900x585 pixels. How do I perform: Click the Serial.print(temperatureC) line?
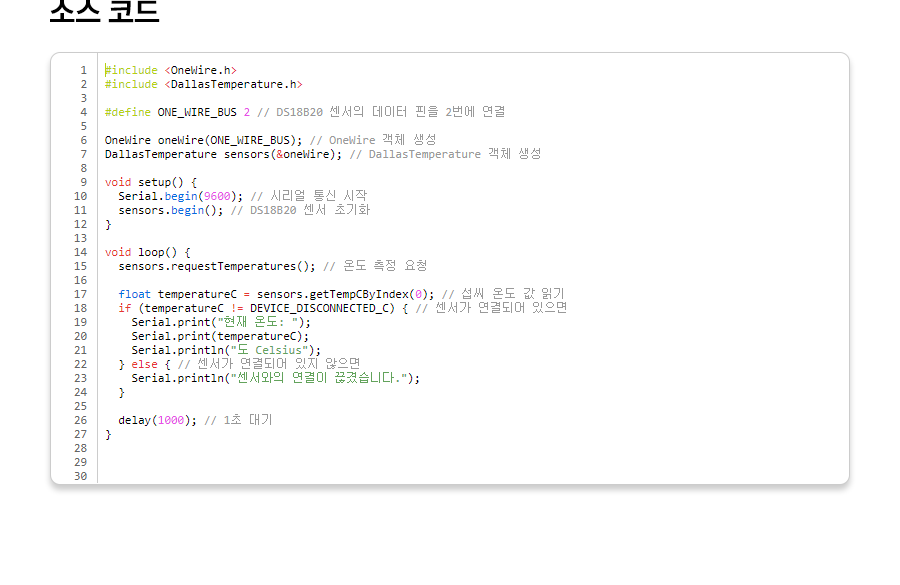point(220,336)
